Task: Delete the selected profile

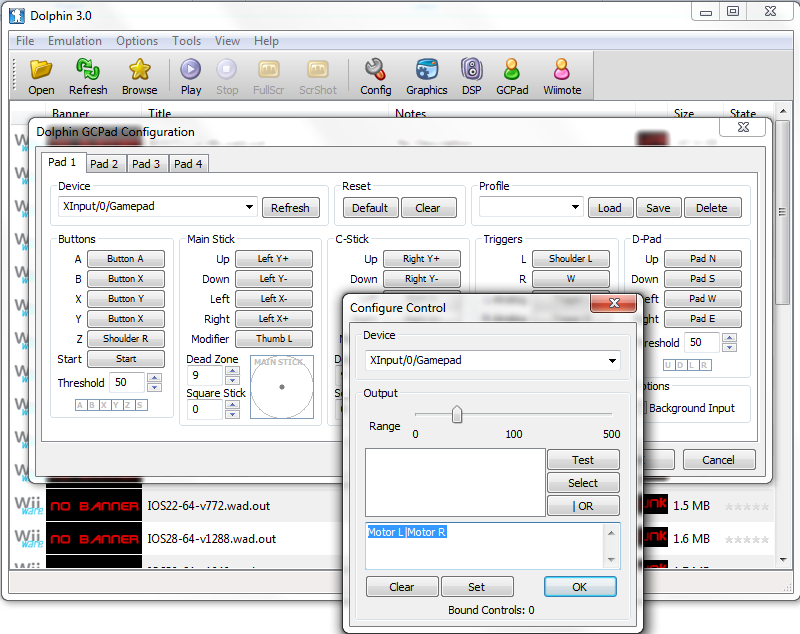Action: 712,208
